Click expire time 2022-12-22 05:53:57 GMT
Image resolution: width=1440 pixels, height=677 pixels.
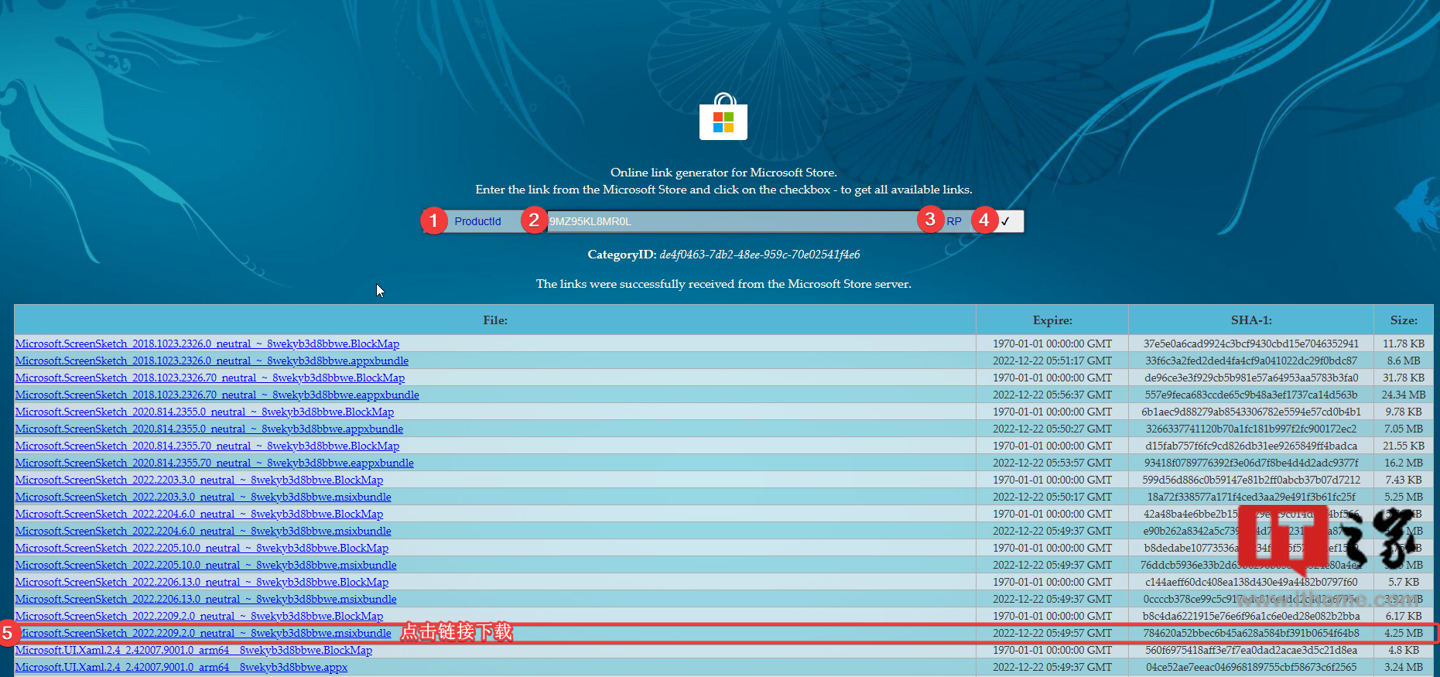[1052, 463]
